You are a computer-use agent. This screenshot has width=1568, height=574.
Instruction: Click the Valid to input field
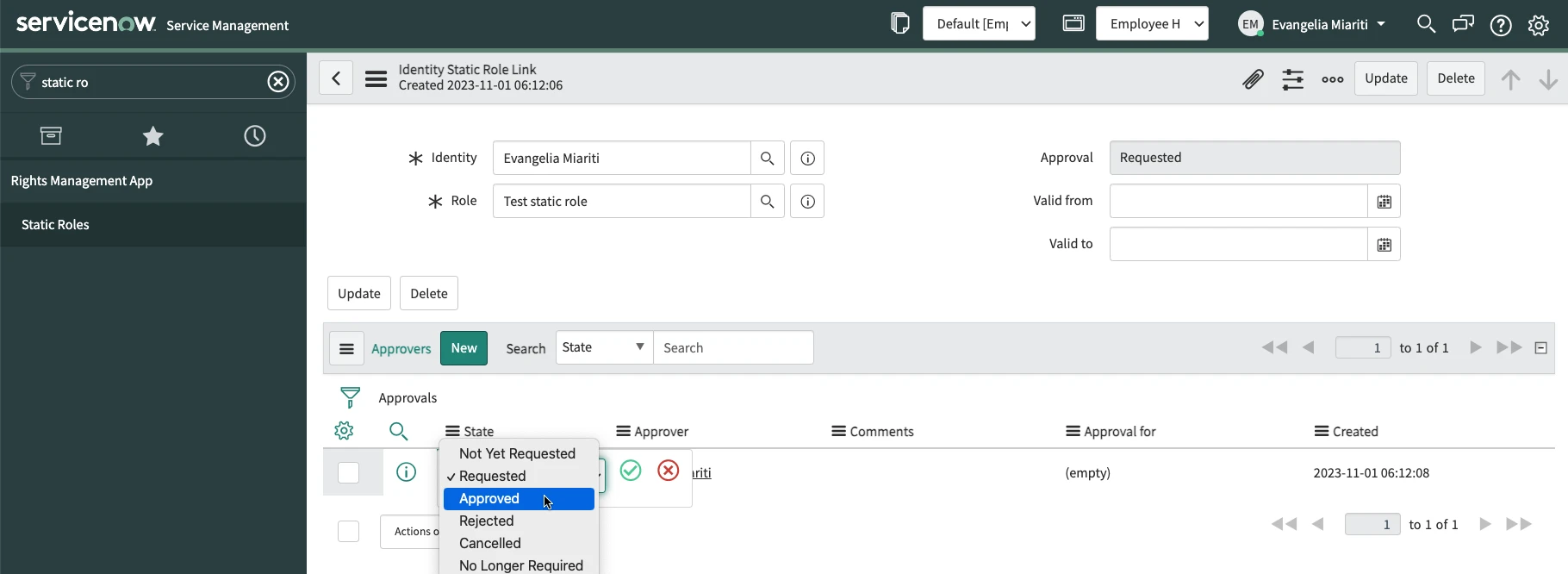tap(1238, 245)
